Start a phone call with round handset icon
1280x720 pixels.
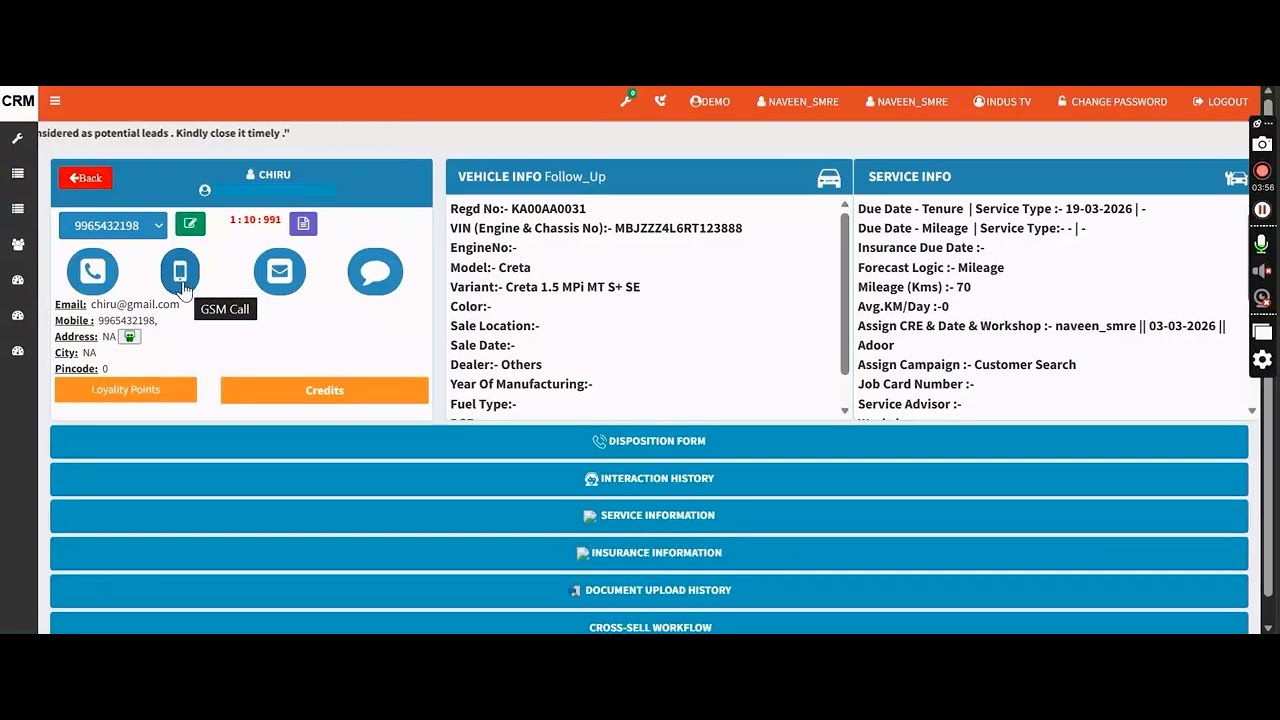[x=93, y=271]
